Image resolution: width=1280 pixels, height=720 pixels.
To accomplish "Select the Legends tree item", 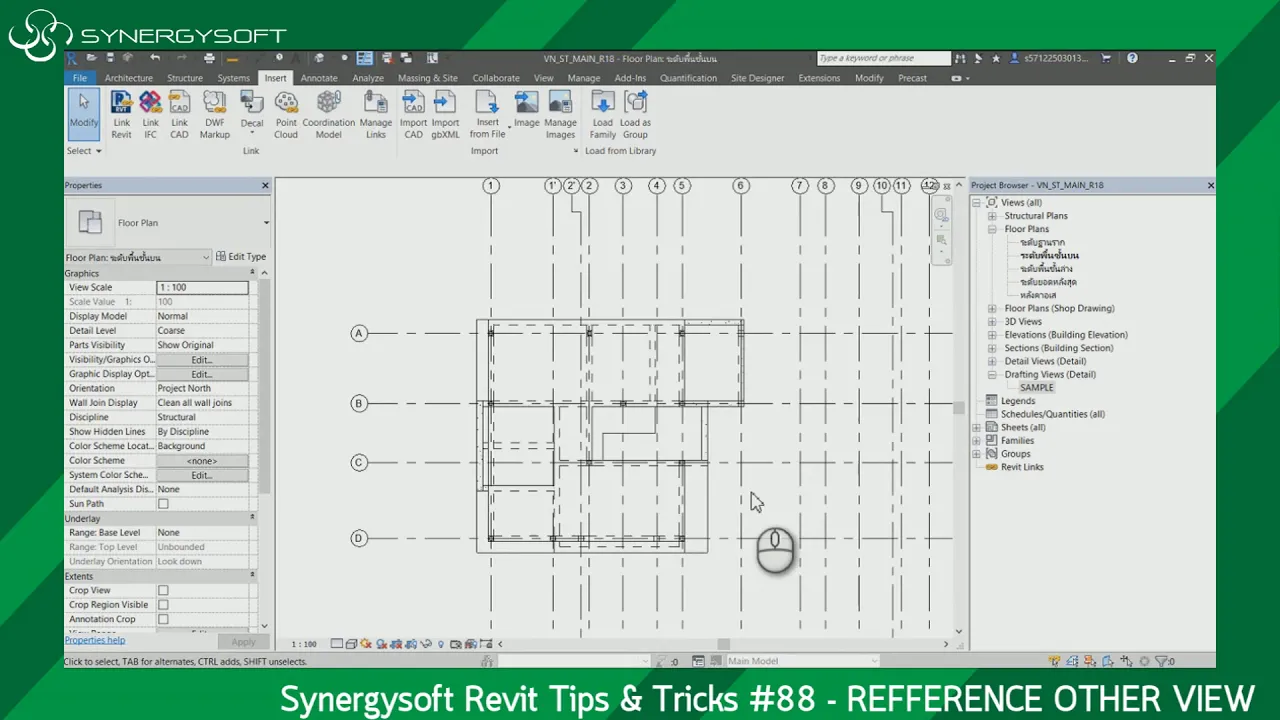I will 1018,401.
